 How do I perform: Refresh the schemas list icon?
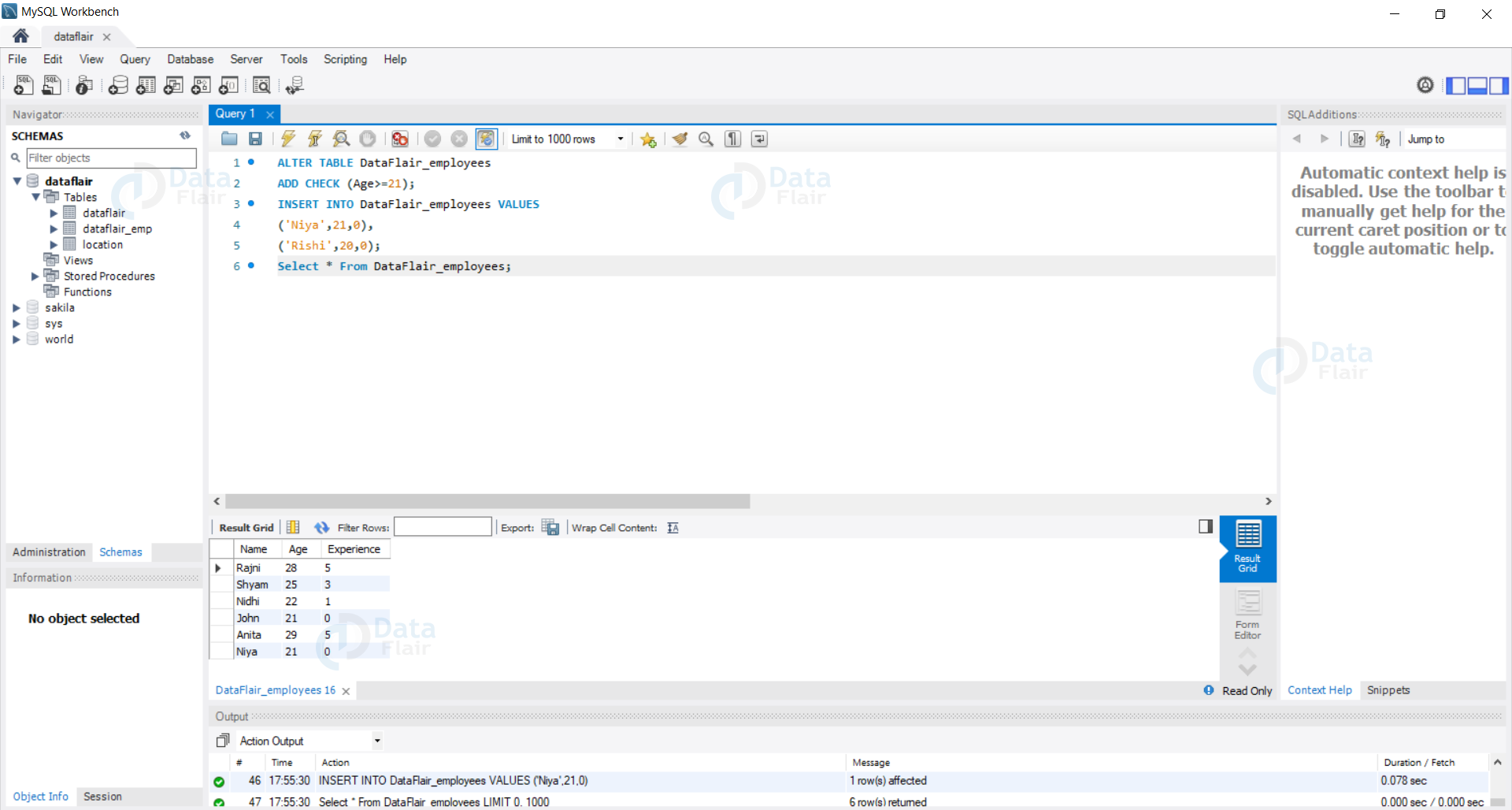coord(185,136)
